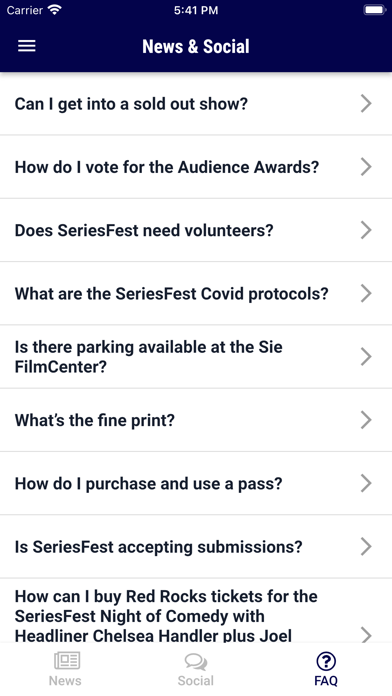
Task: Tap the News newspaper icon
Action: tap(67, 661)
